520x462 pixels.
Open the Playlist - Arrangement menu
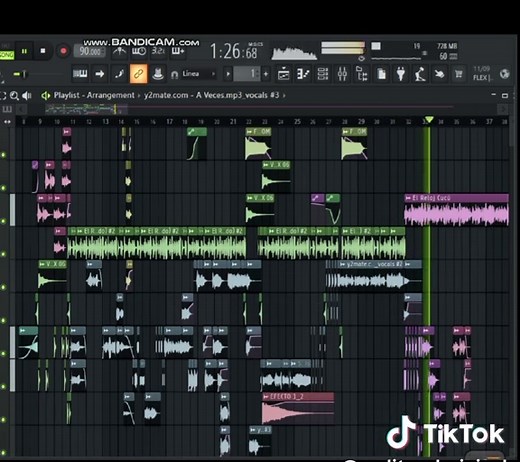tap(94, 95)
